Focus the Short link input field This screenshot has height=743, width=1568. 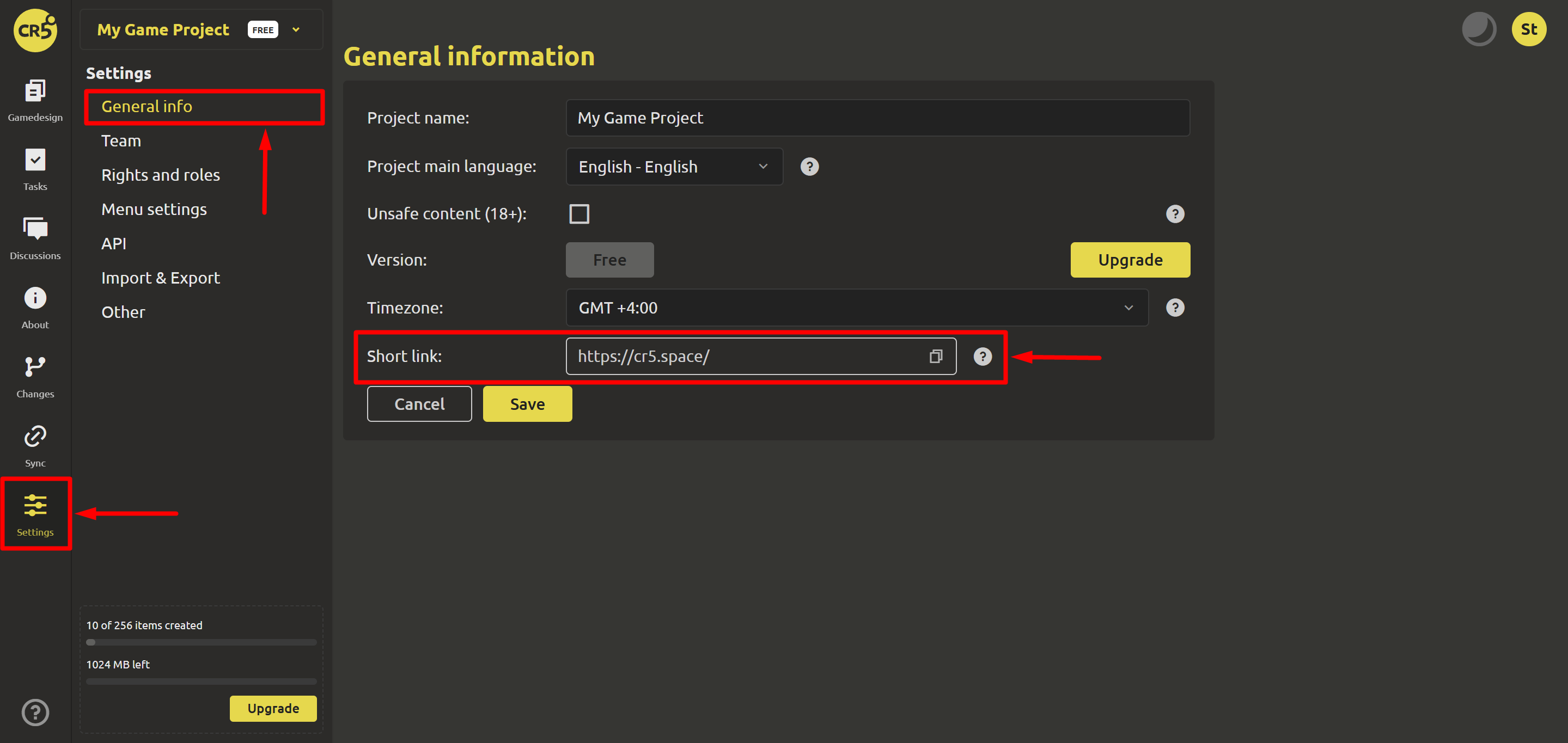pyautogui.click(x=761, y=356)
